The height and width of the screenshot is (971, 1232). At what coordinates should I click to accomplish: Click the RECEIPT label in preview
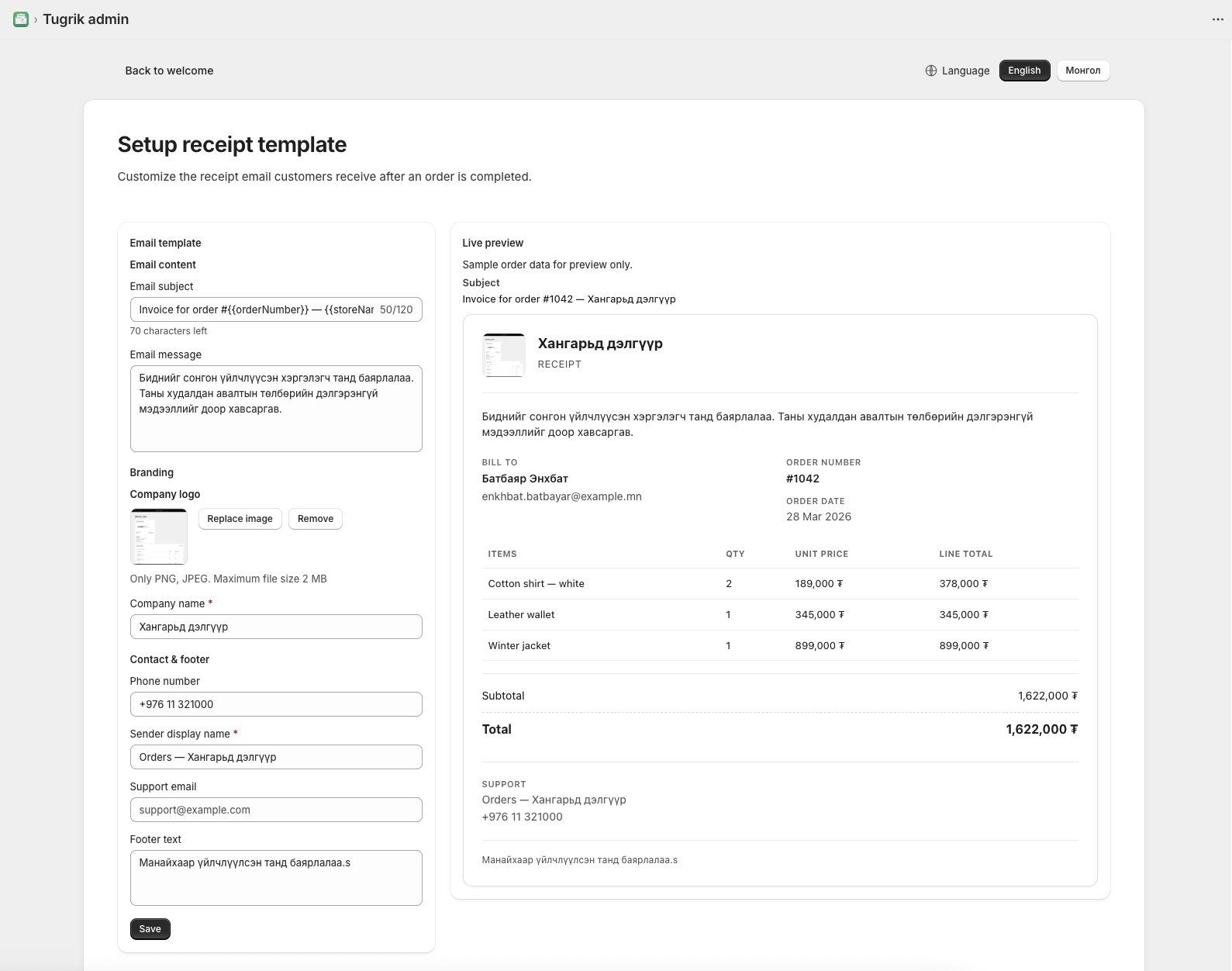(x=559, y=365)
